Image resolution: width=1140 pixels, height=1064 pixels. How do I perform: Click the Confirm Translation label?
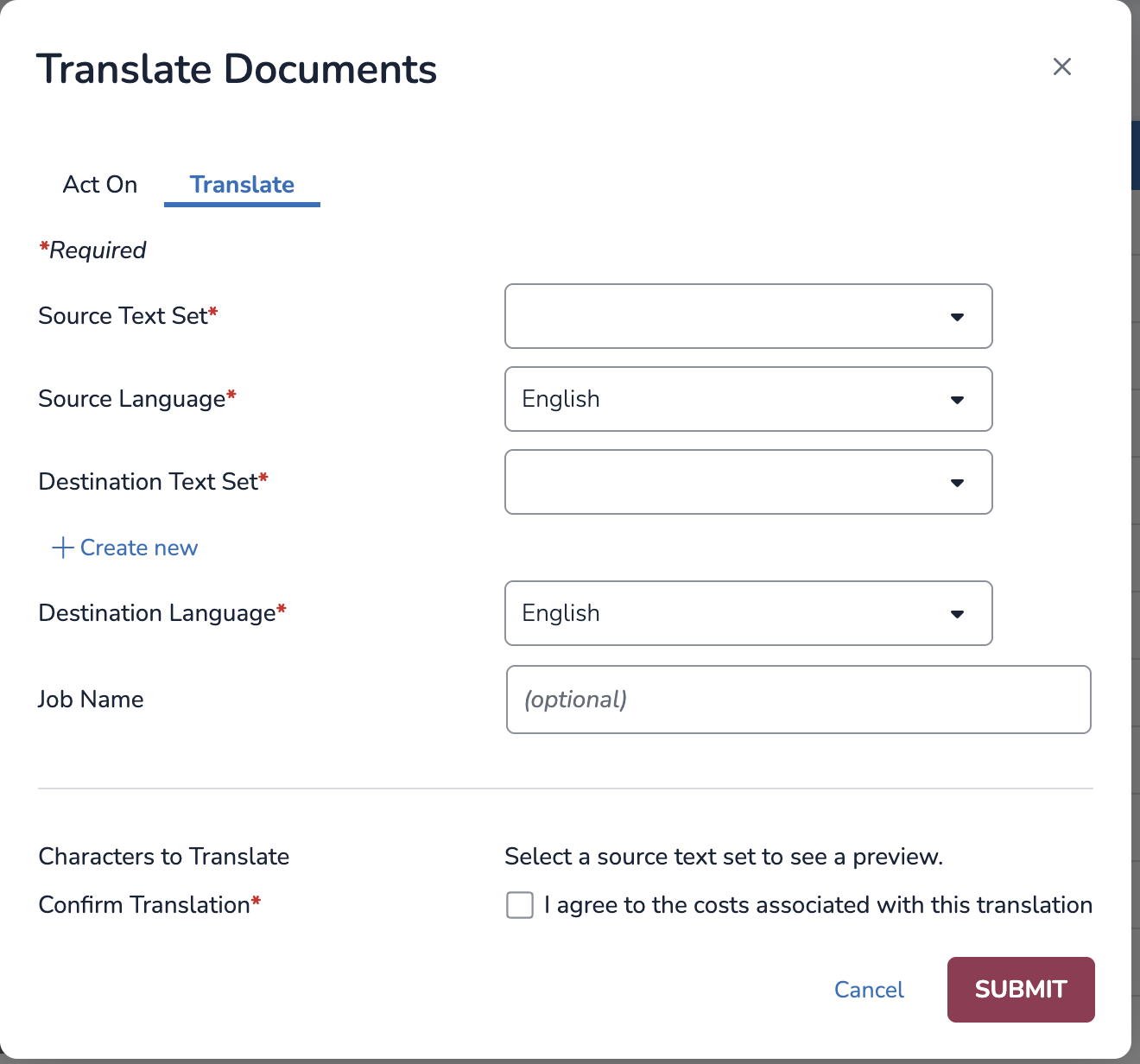tap(149, 905)
